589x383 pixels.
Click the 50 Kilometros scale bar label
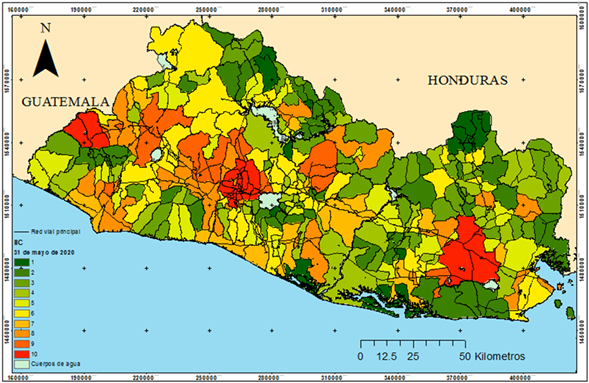point(492,356)
